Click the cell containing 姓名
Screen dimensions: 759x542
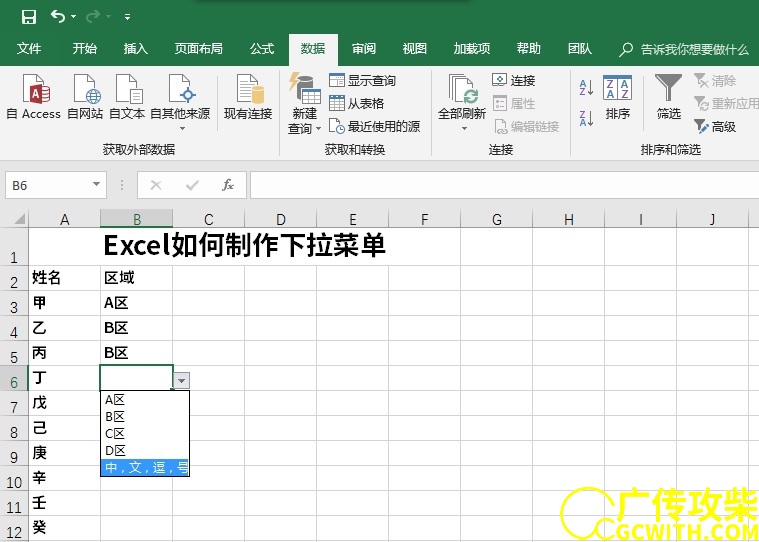click(x=64, y=278)
